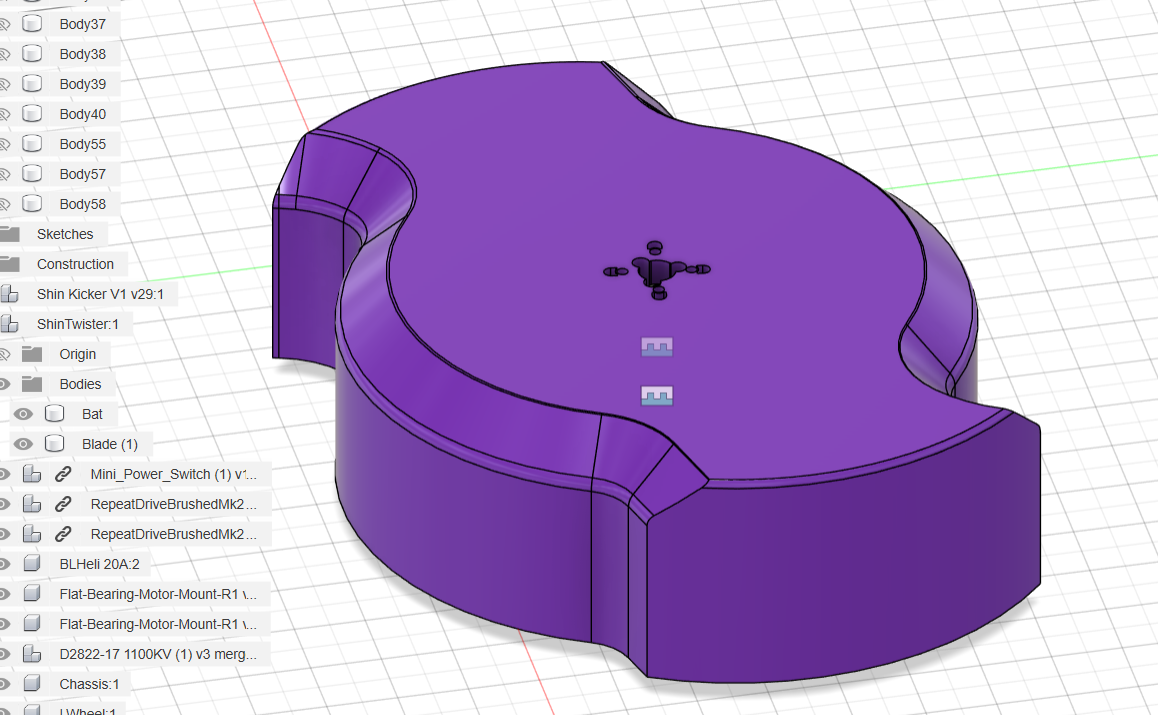This screenshot has height=715, width=1158.
Task: Select the Blade (1) body name
Action: pyautogui.click(x=110, y=444)
